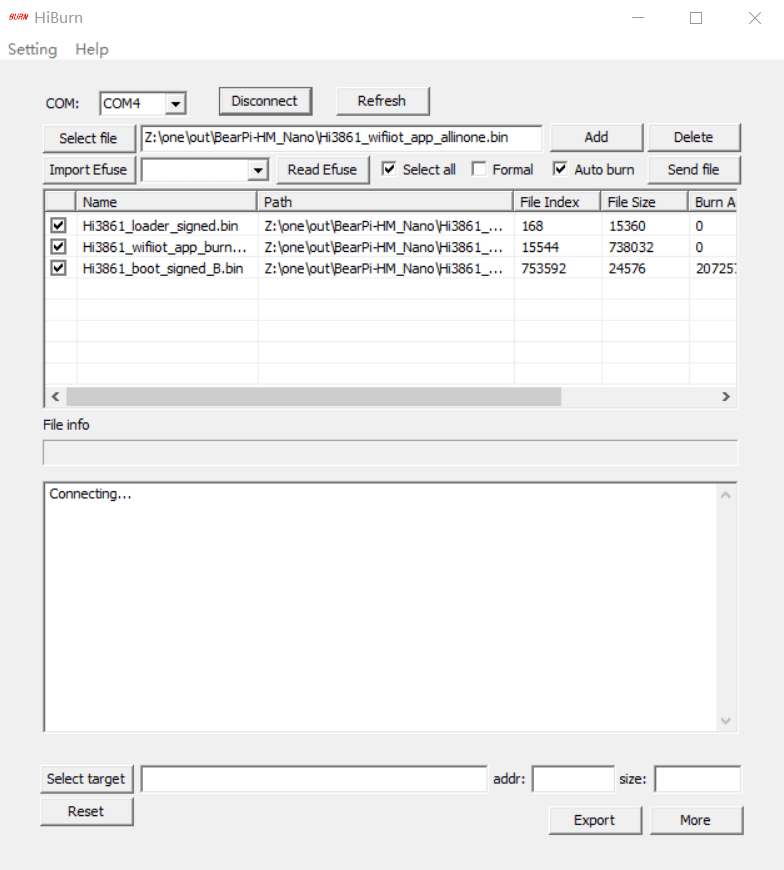Click the log panel scroll-up arrow

click(725, 495)
